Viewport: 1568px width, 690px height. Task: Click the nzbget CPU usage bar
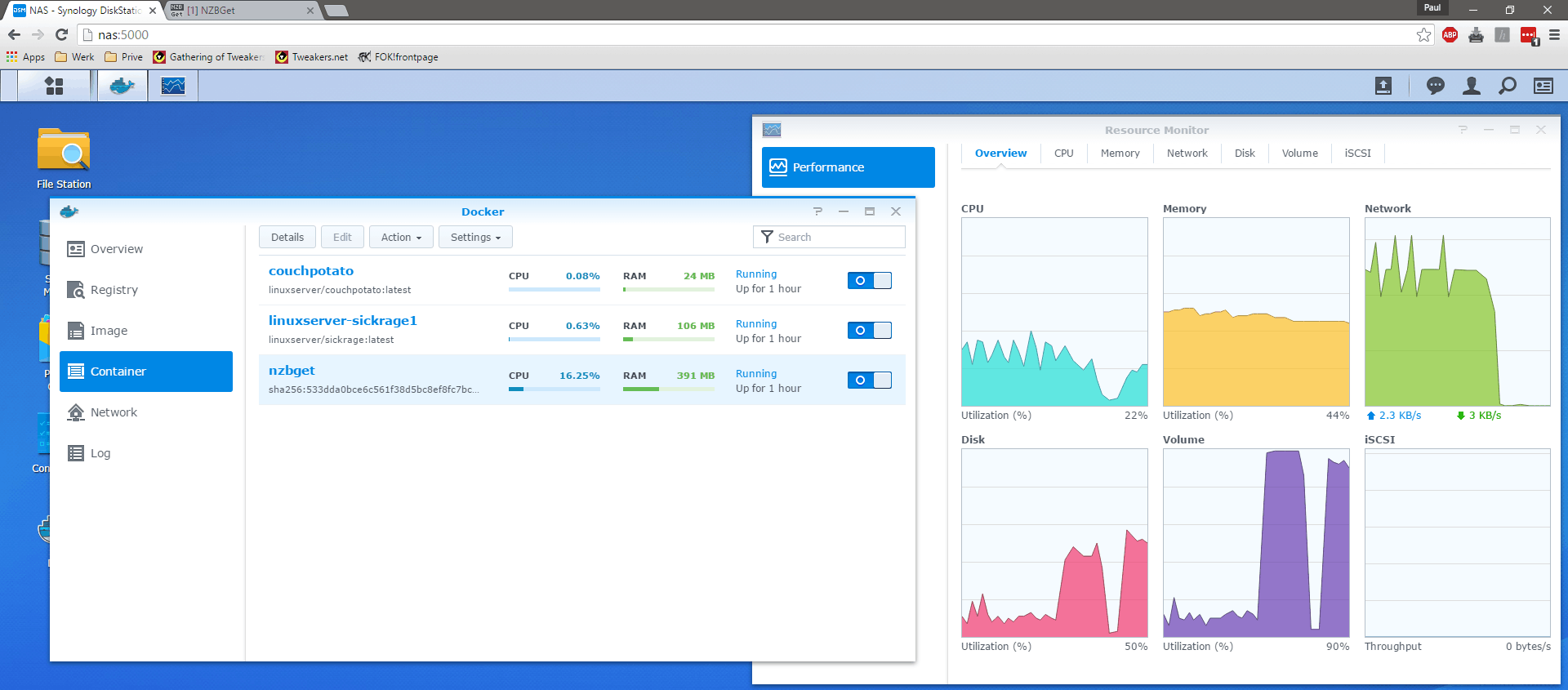(x=555, y=389)
